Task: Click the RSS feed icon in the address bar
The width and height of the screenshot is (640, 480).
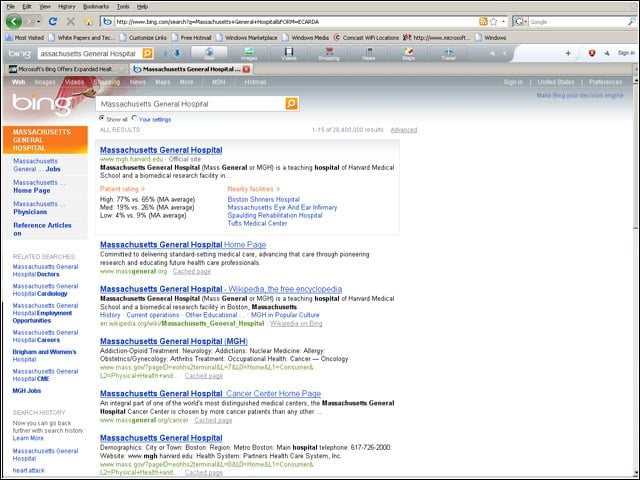Action: click(x=483, y=21)
